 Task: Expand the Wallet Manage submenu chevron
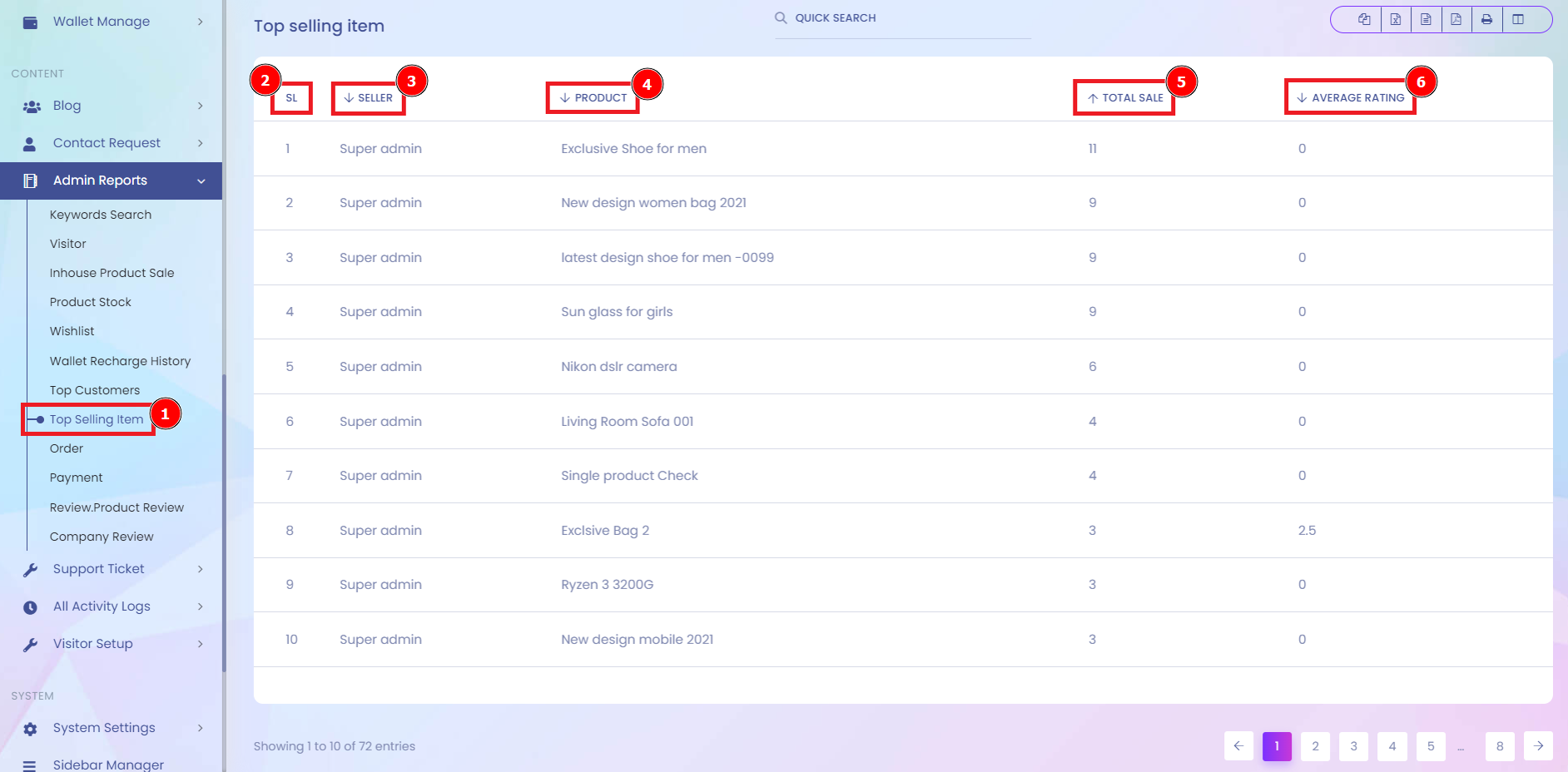201,22
